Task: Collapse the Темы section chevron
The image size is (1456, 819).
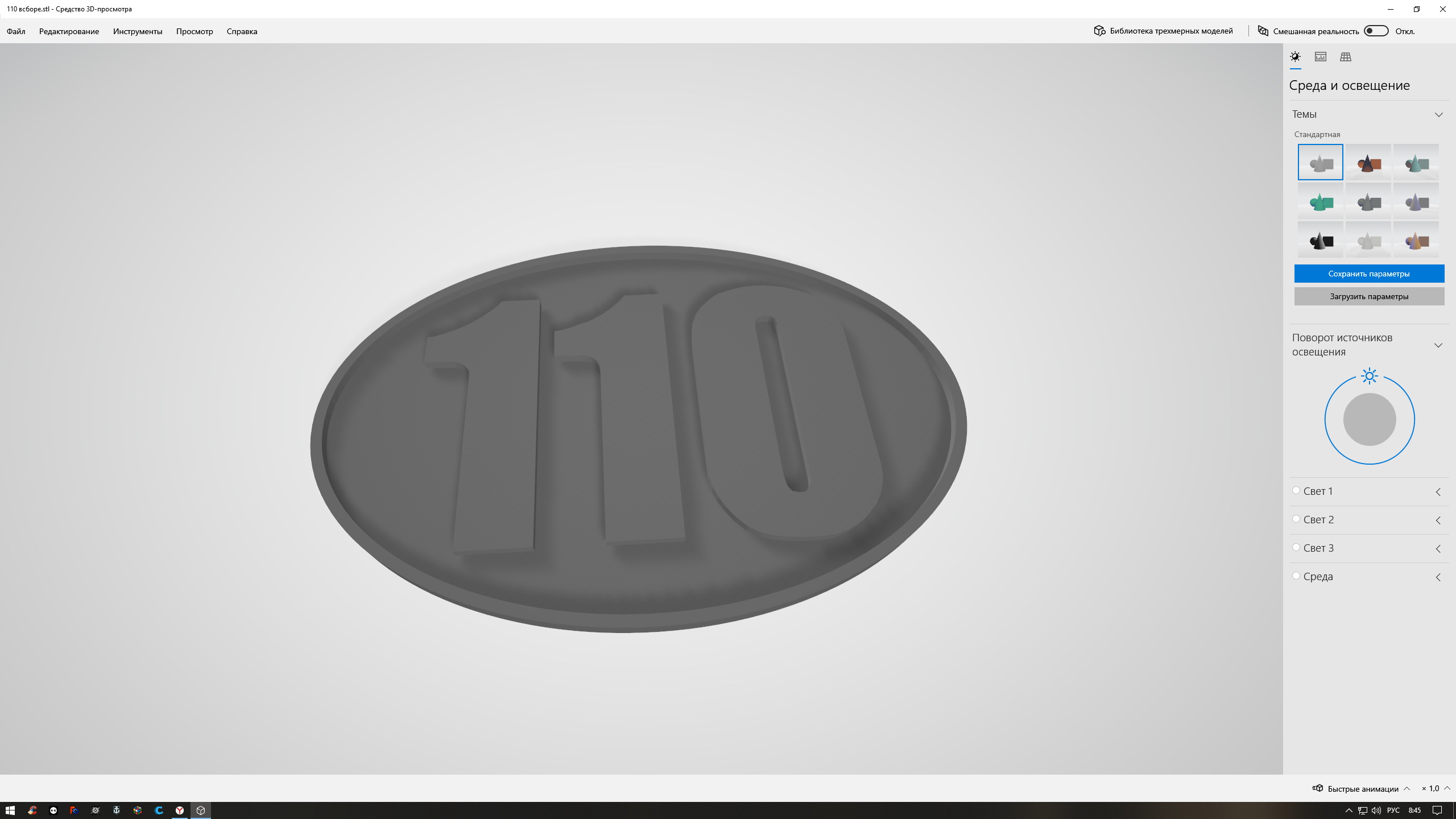Action: click(1438, 114)
